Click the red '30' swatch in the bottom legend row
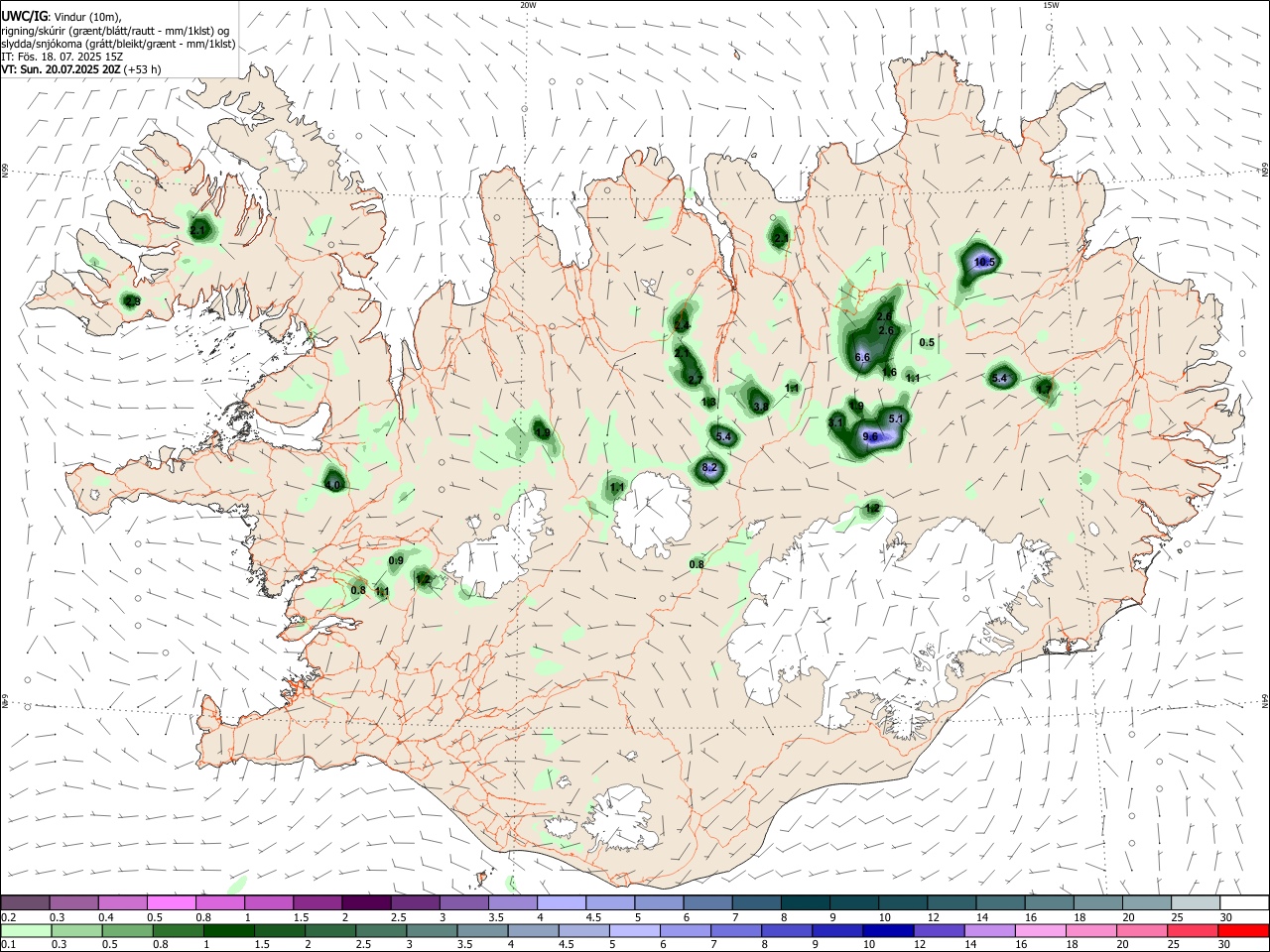 click(x=1242, y=930)
